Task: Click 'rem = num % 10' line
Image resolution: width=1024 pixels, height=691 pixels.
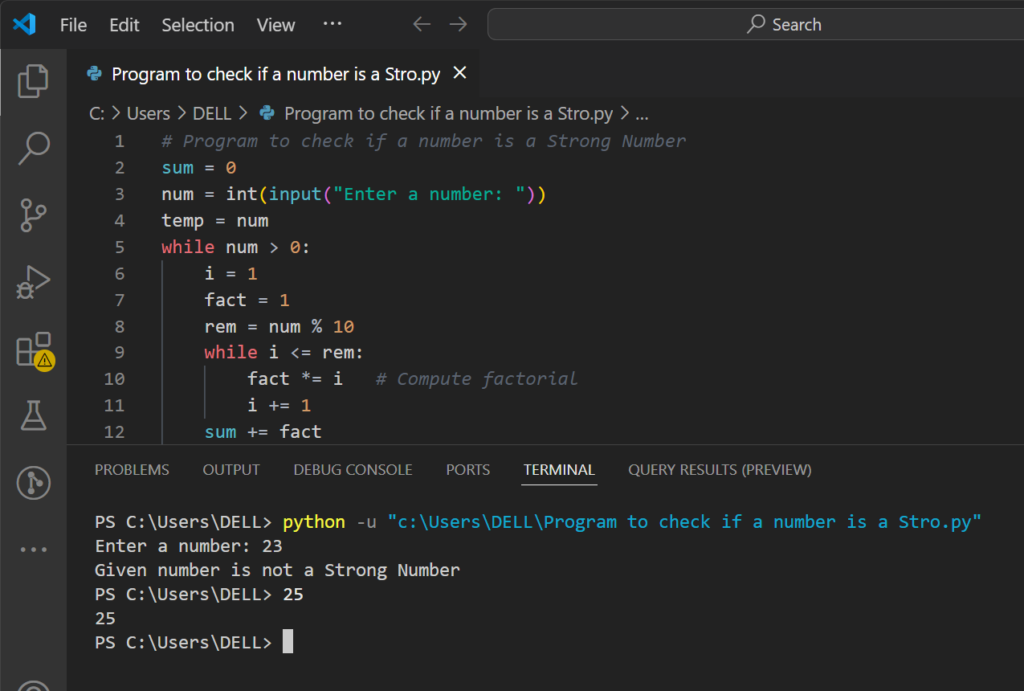Action: pos(279,327)
